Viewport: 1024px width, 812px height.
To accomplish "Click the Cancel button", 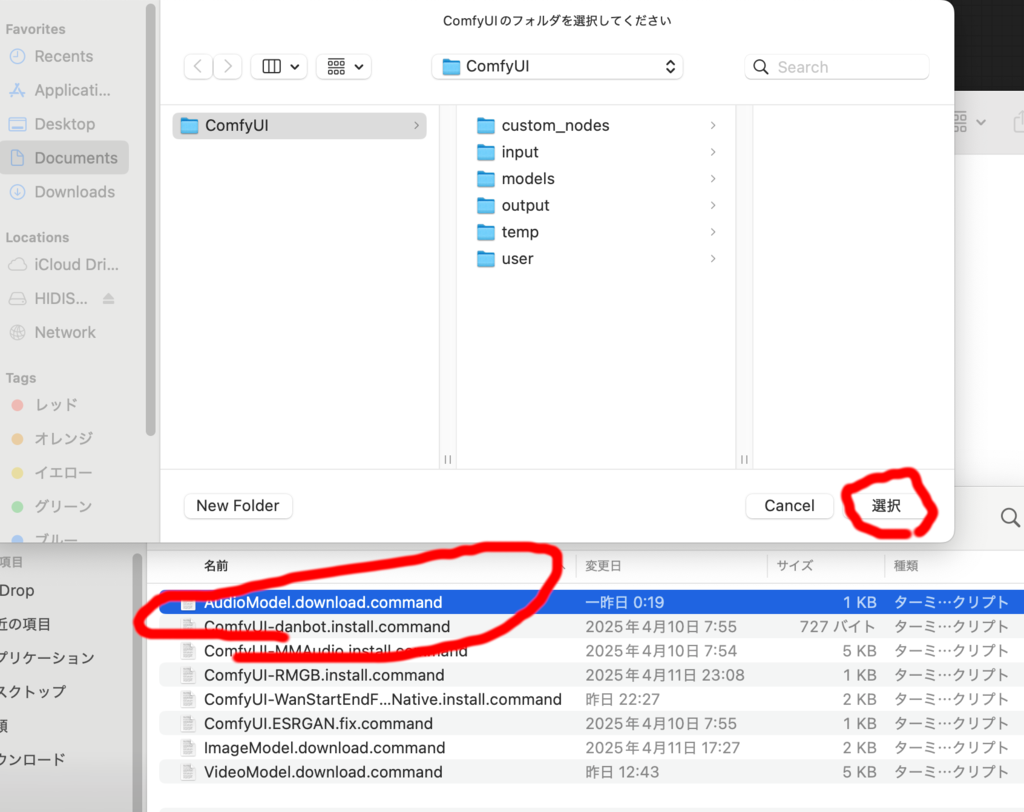I will (x=789, y=506).
